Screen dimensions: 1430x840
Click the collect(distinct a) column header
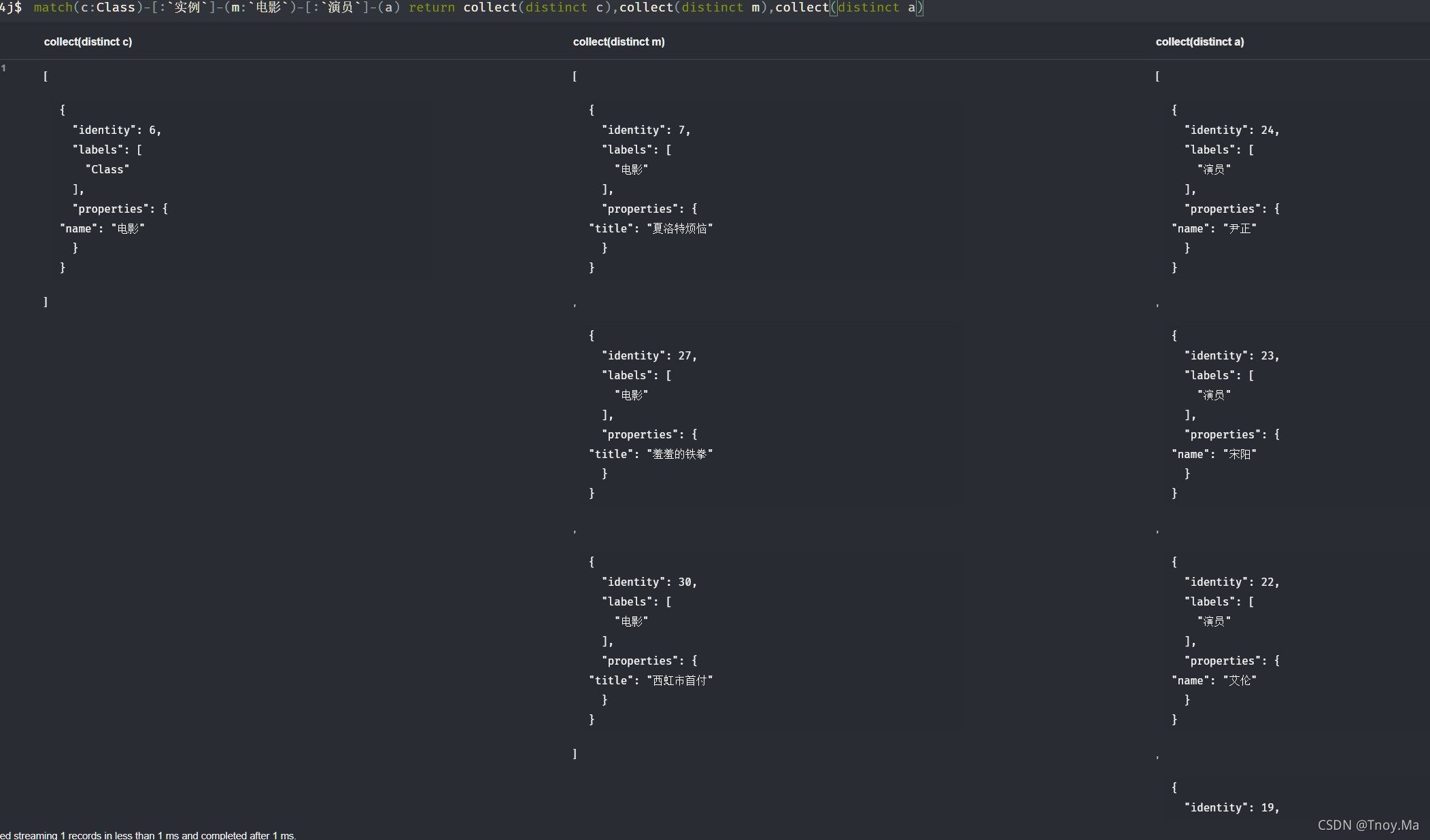[1199, 42]
